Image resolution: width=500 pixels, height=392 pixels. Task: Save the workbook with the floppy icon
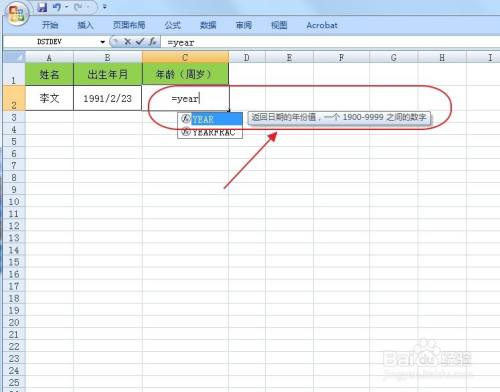(x=42, y=7)
